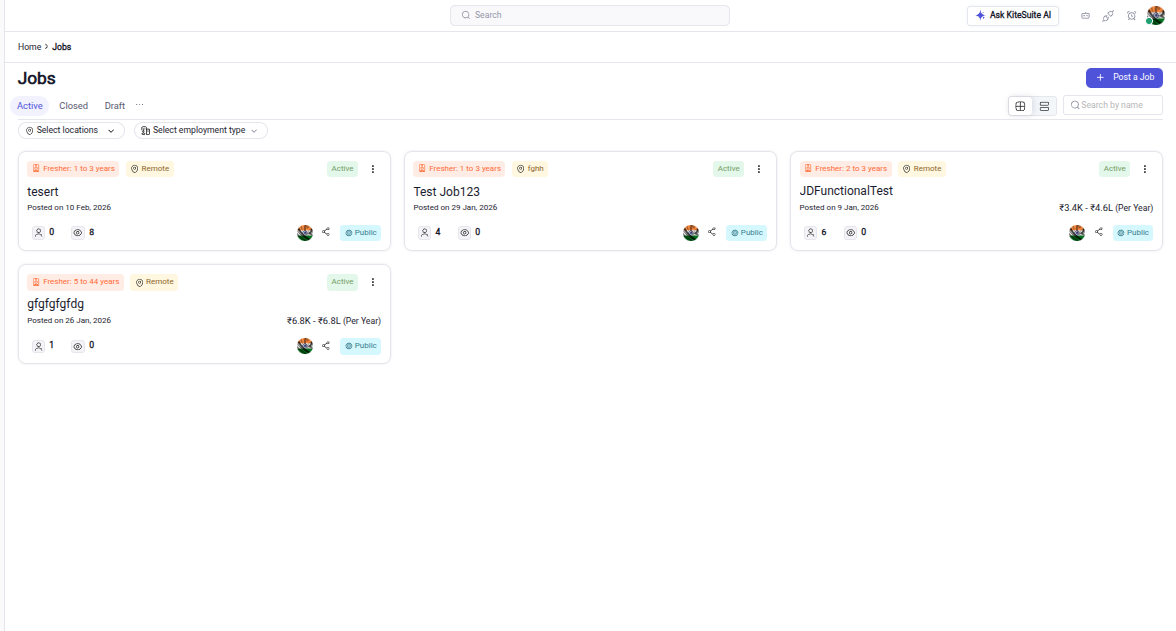Open the alarm clock reminders icon

1131,16
